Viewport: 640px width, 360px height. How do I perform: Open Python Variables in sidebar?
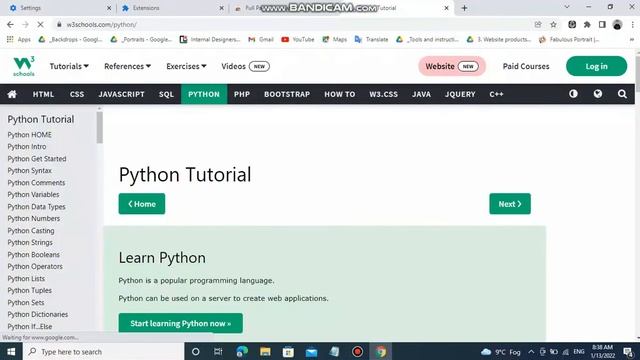[33, 195]
